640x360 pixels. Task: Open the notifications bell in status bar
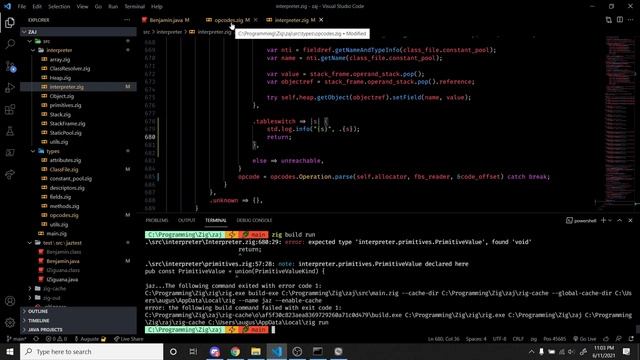(x=631, y=339)
